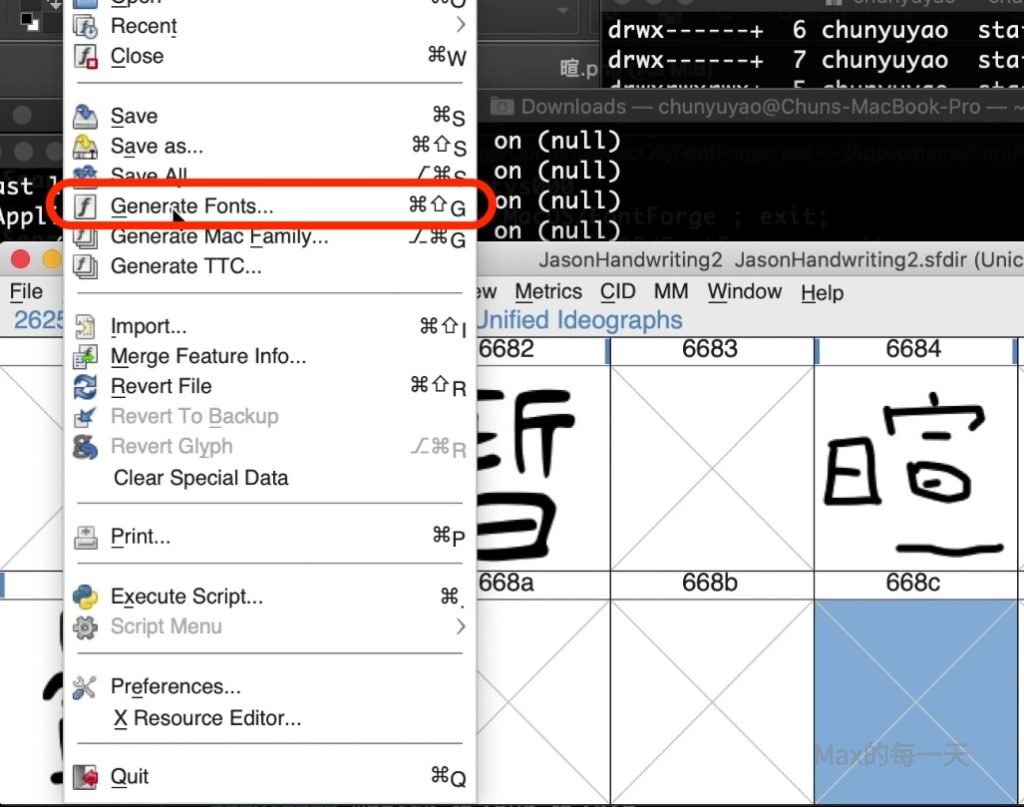Select Merge Feature Info... entry
1024x807 pixels.
208,356
